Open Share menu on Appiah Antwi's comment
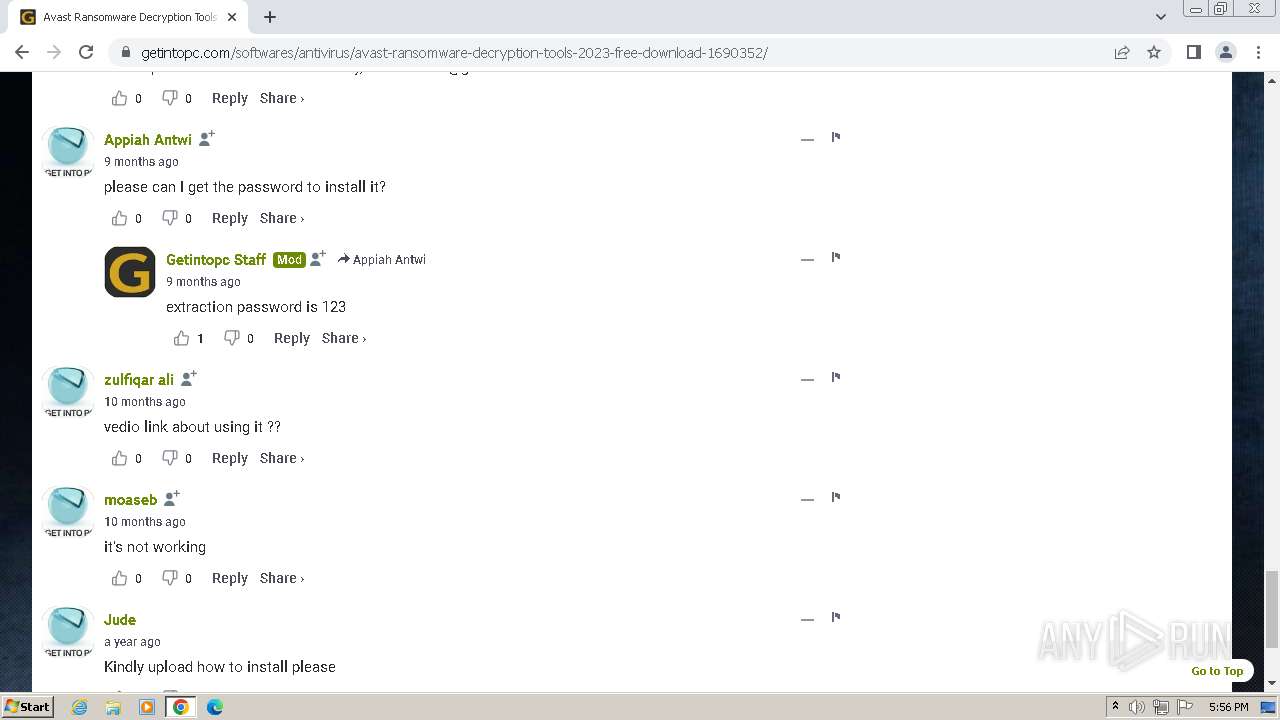 click(282, 218)
